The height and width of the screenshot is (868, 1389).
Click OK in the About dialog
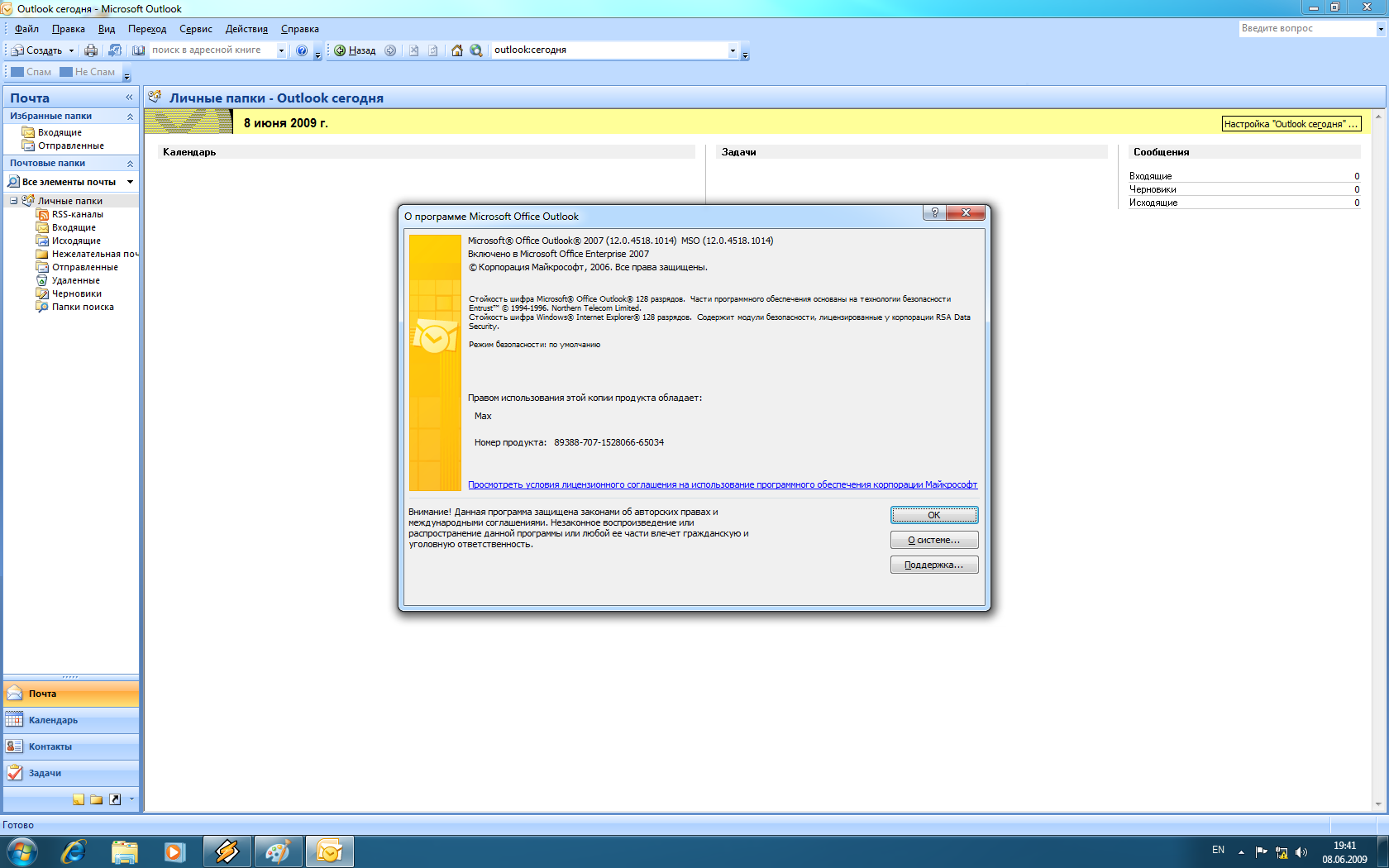click(x=934, y=515)
